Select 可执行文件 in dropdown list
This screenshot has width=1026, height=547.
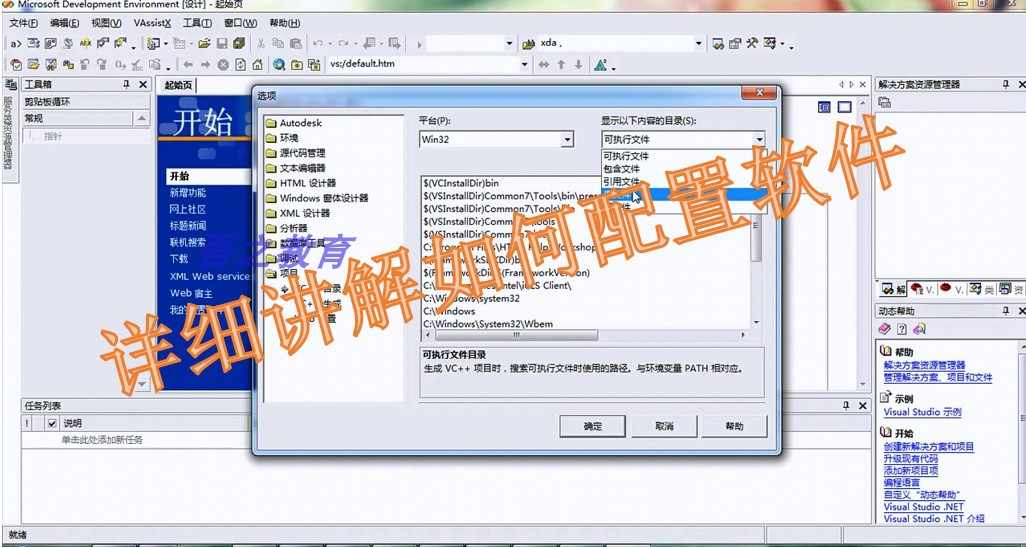click(626, 156)
